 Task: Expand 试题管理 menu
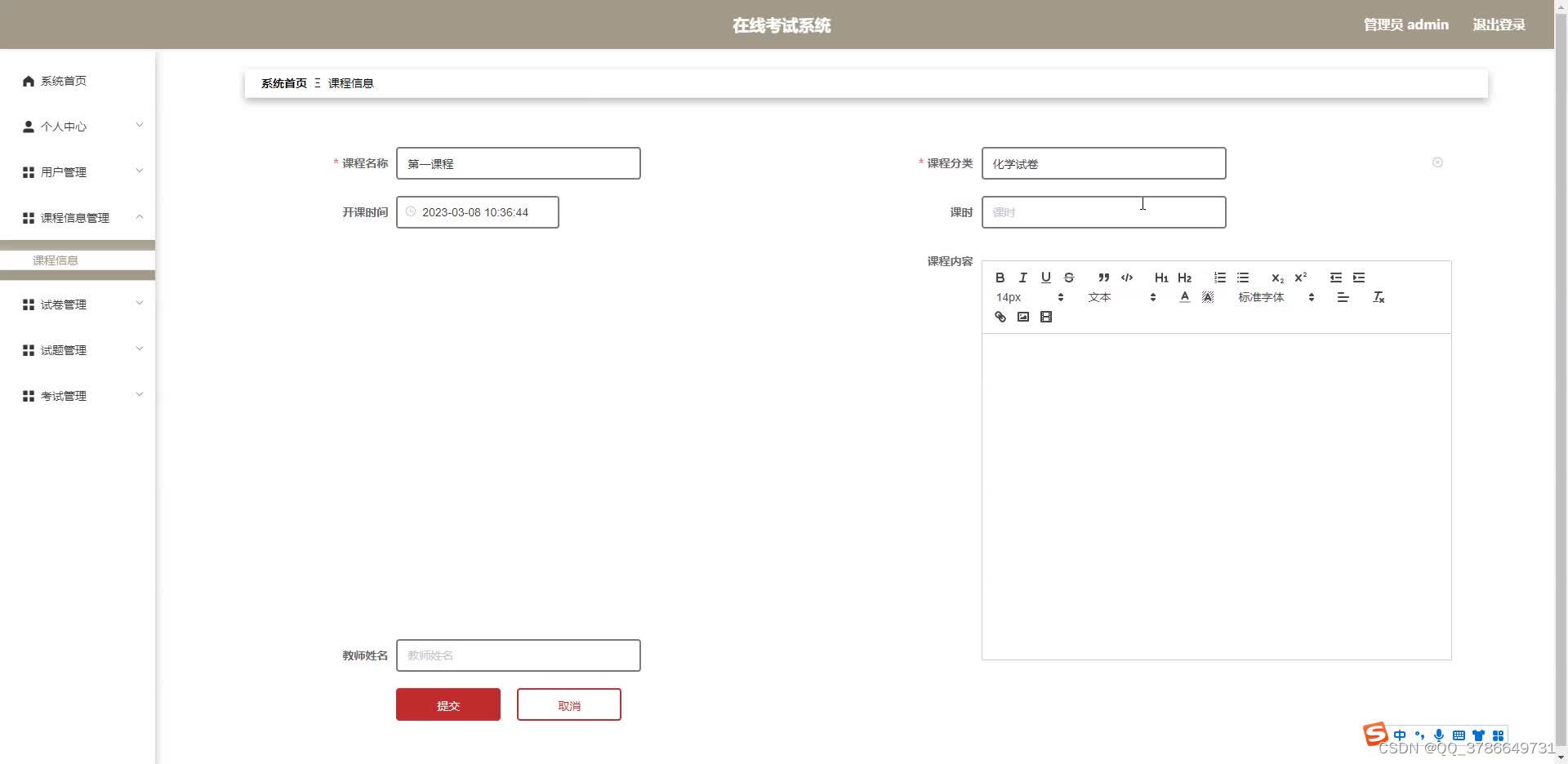78,349
